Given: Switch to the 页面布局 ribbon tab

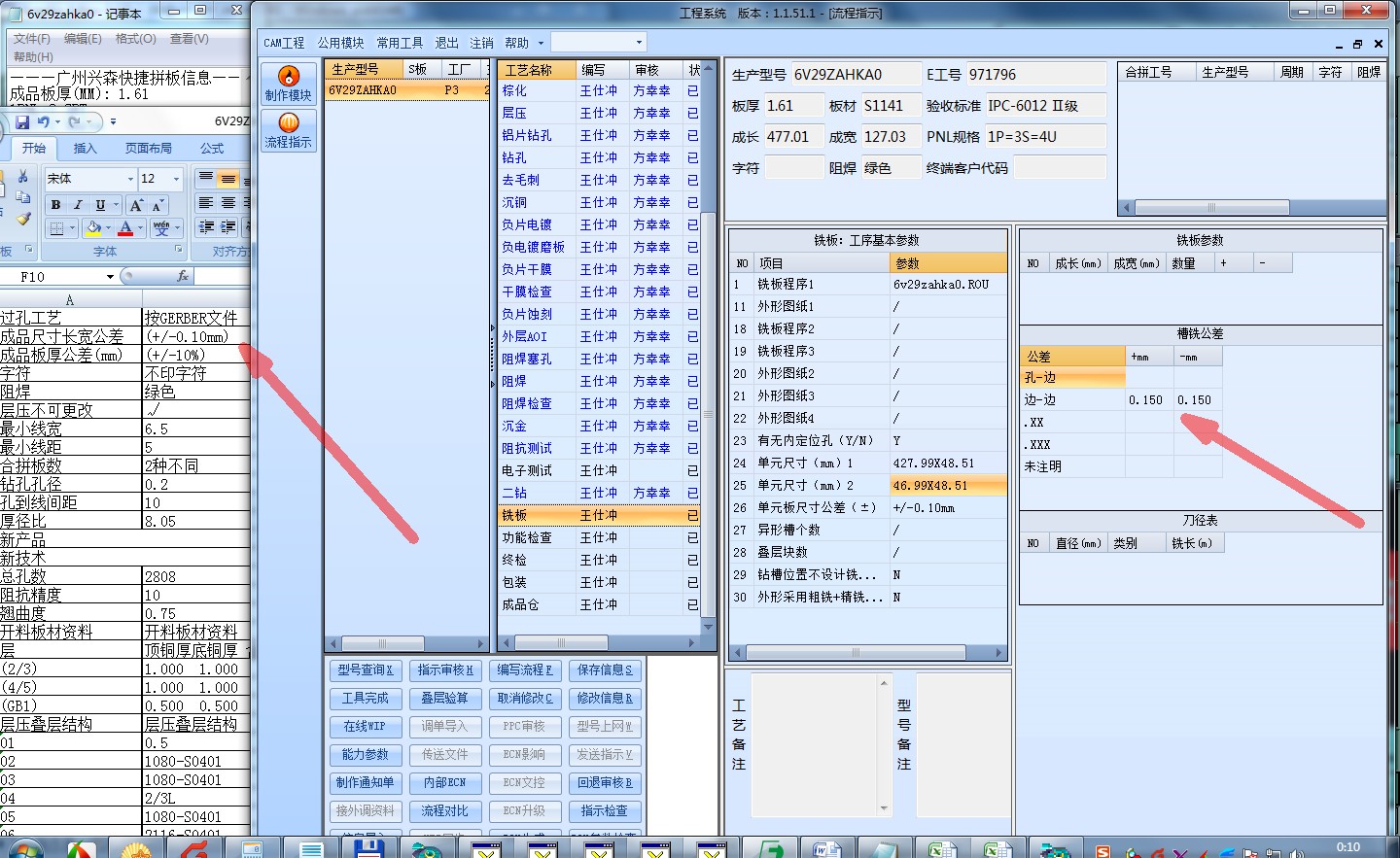Looking at the screenshot, I should point(148,149).
